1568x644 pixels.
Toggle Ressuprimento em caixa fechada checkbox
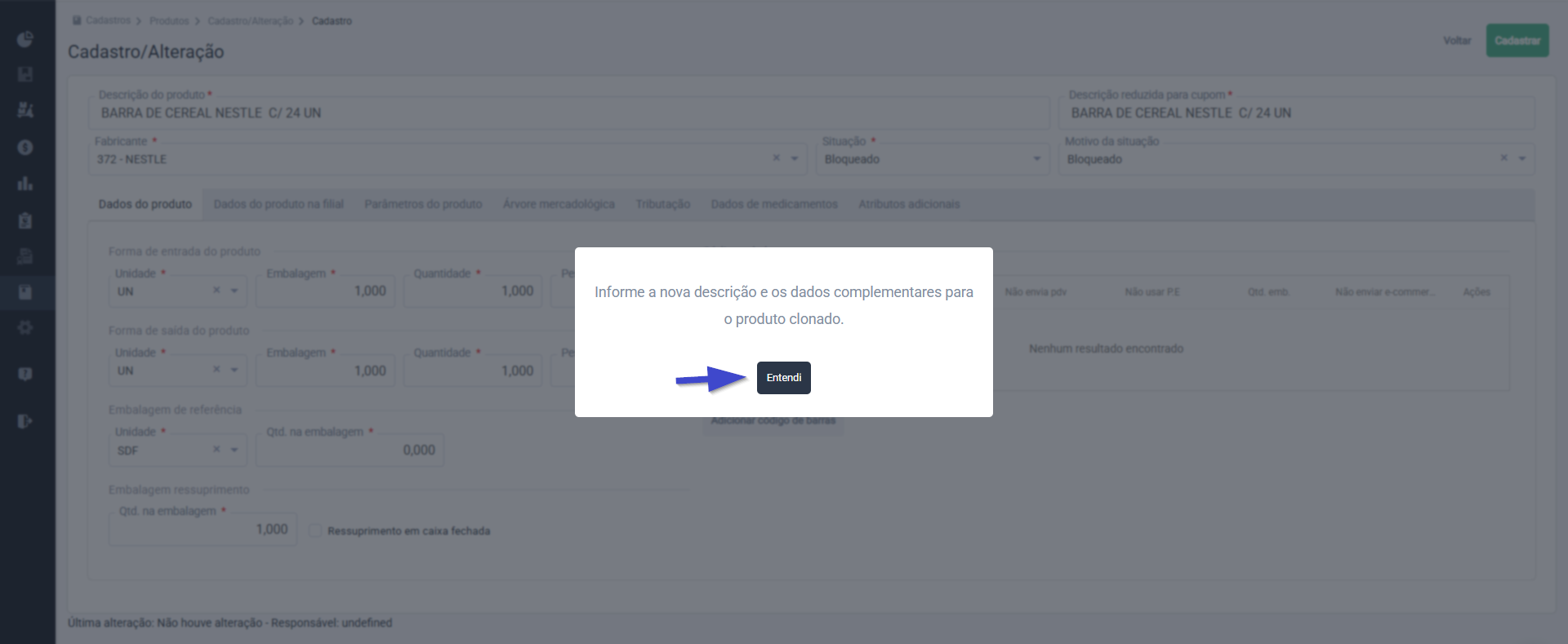tap(315, 531)
